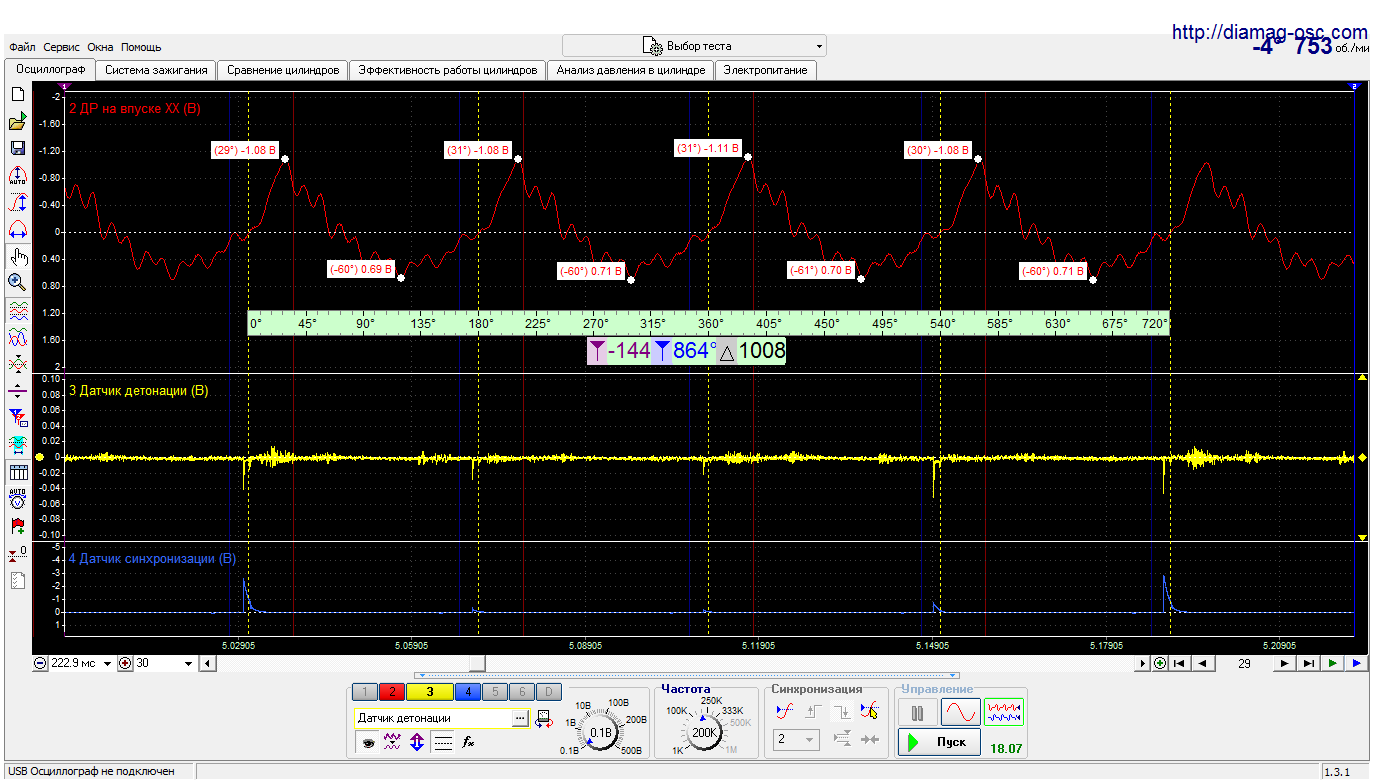Click the pause button in Управление
The width and height of the screenshot is (1382, 784).
(x=917, y=712)
